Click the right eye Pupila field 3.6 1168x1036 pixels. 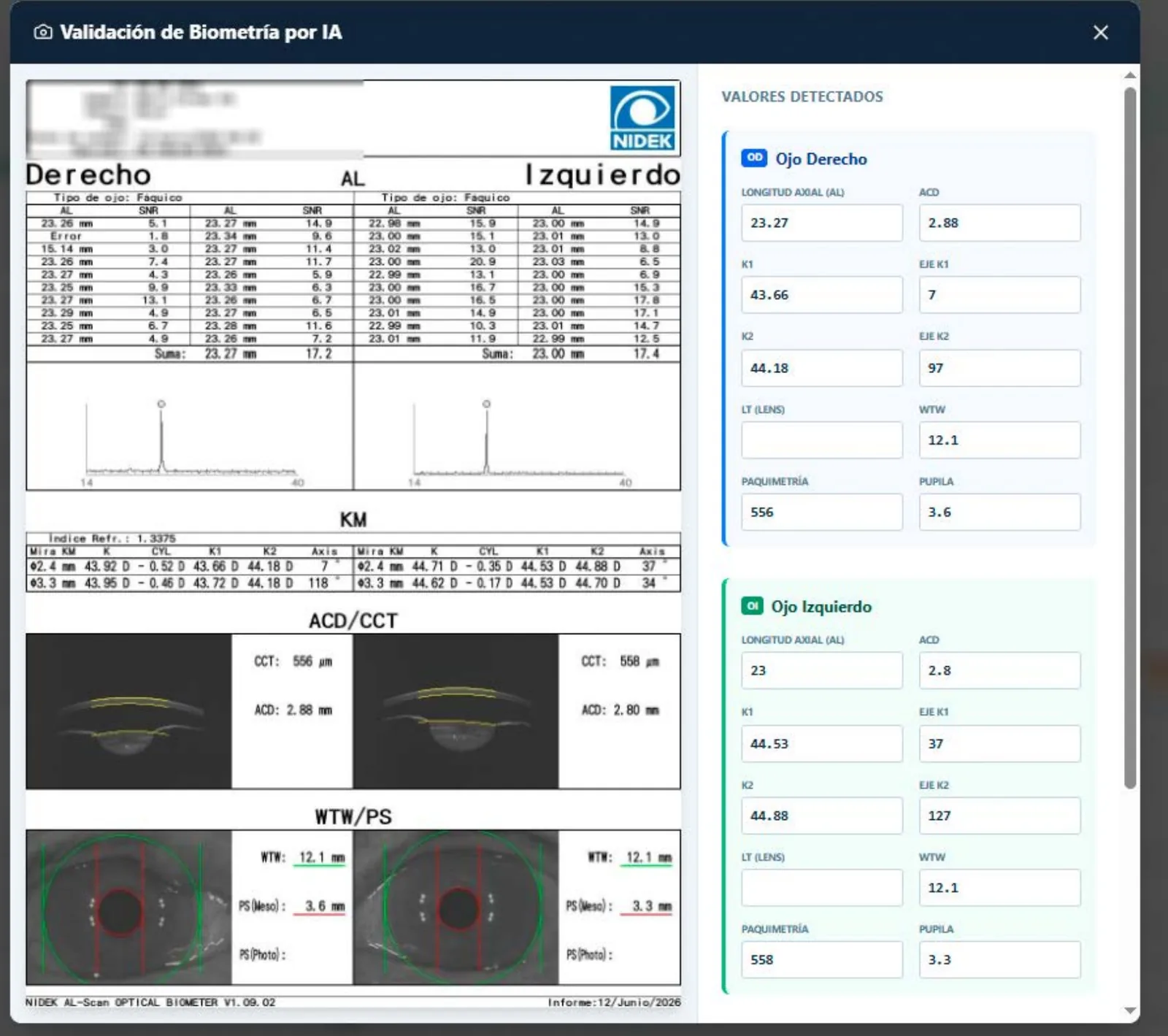click(999, 512)
